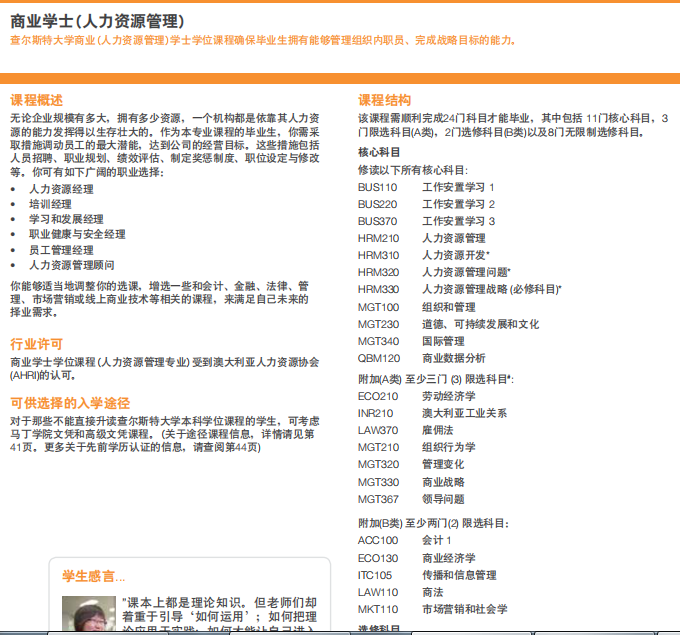The height and width of the screenshot is (635, 680).
Task: Click the orange subtitle under the title
Action: [x=264, y=41]
